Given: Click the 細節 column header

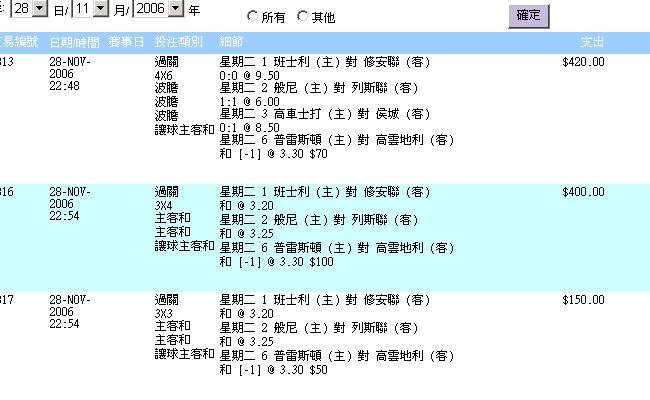Looking at the screenshot, I should [x=231, y=42].
